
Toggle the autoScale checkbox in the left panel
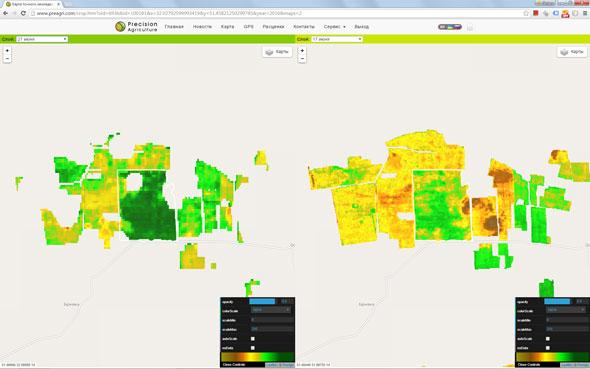pyautogui.click(x=253, y=339)
